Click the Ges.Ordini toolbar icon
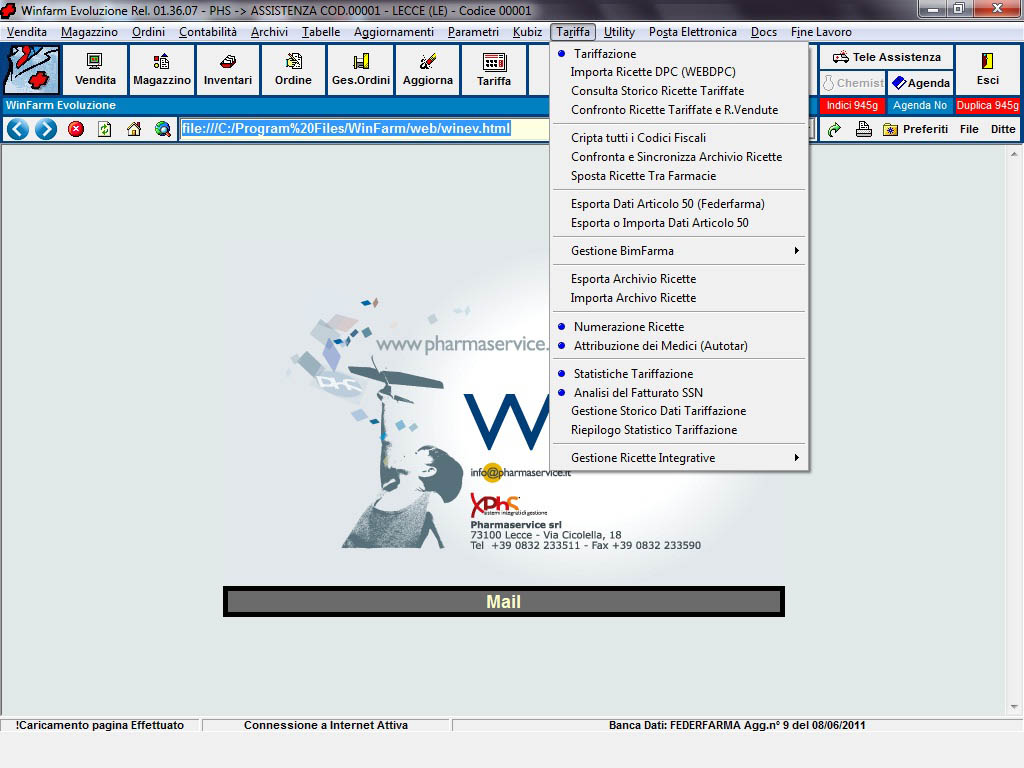This screenshot has width=1024, height=768. click(x=361, y=69)
